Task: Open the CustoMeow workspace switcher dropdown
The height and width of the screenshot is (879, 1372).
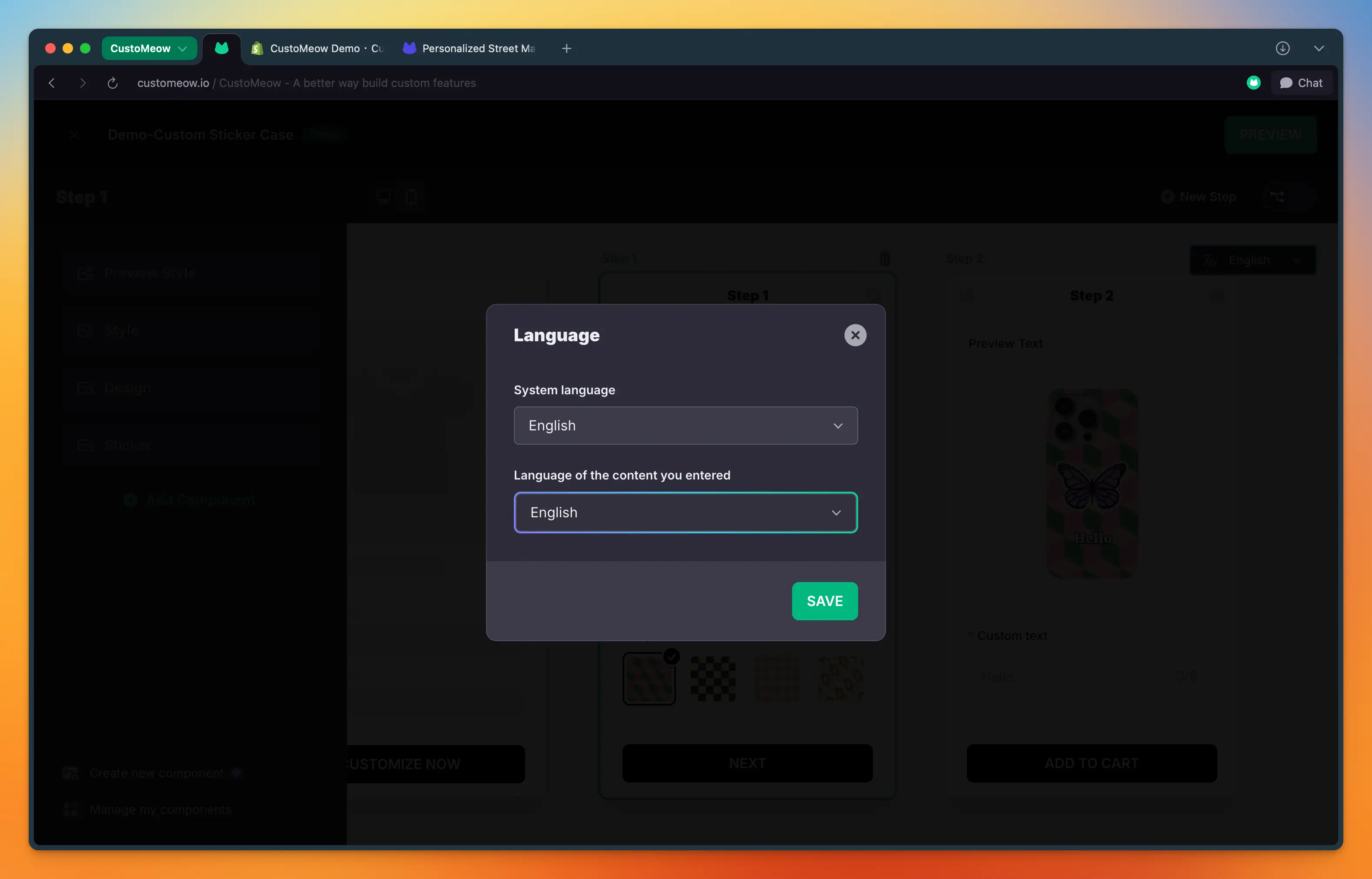Action: tap(149, 49)
